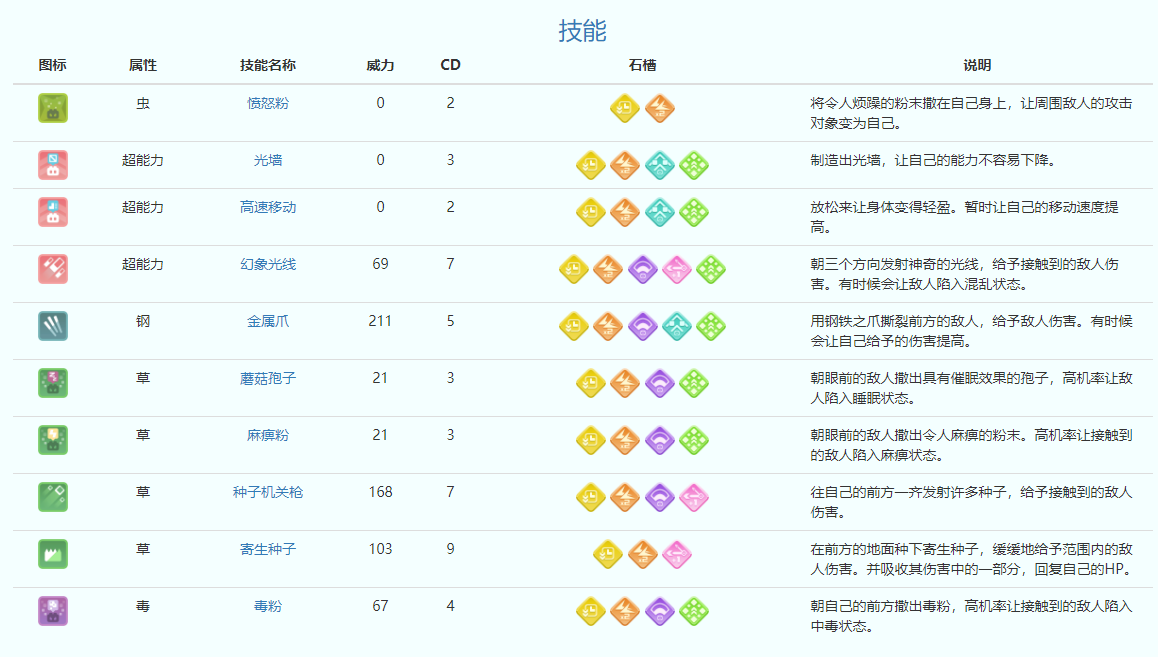The image size is (1158, 657).
Task: Open the 愤怒粉 skill link
Action: pos(268,103)
